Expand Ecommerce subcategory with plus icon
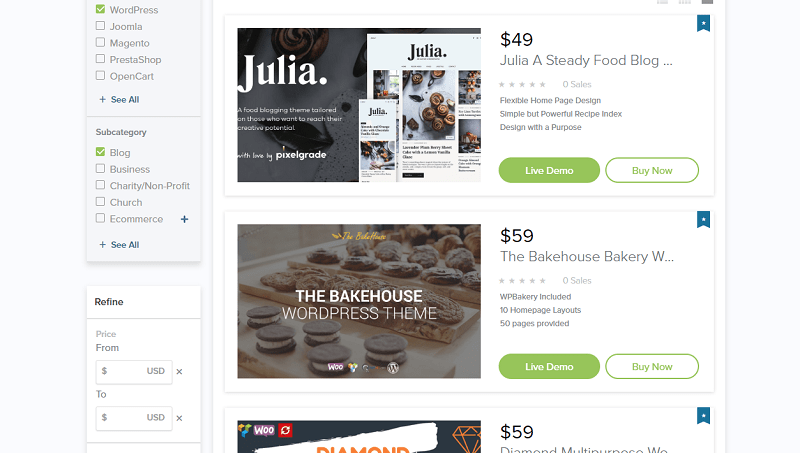Screen dimensions: 800x453 click(x=184, y=219)
